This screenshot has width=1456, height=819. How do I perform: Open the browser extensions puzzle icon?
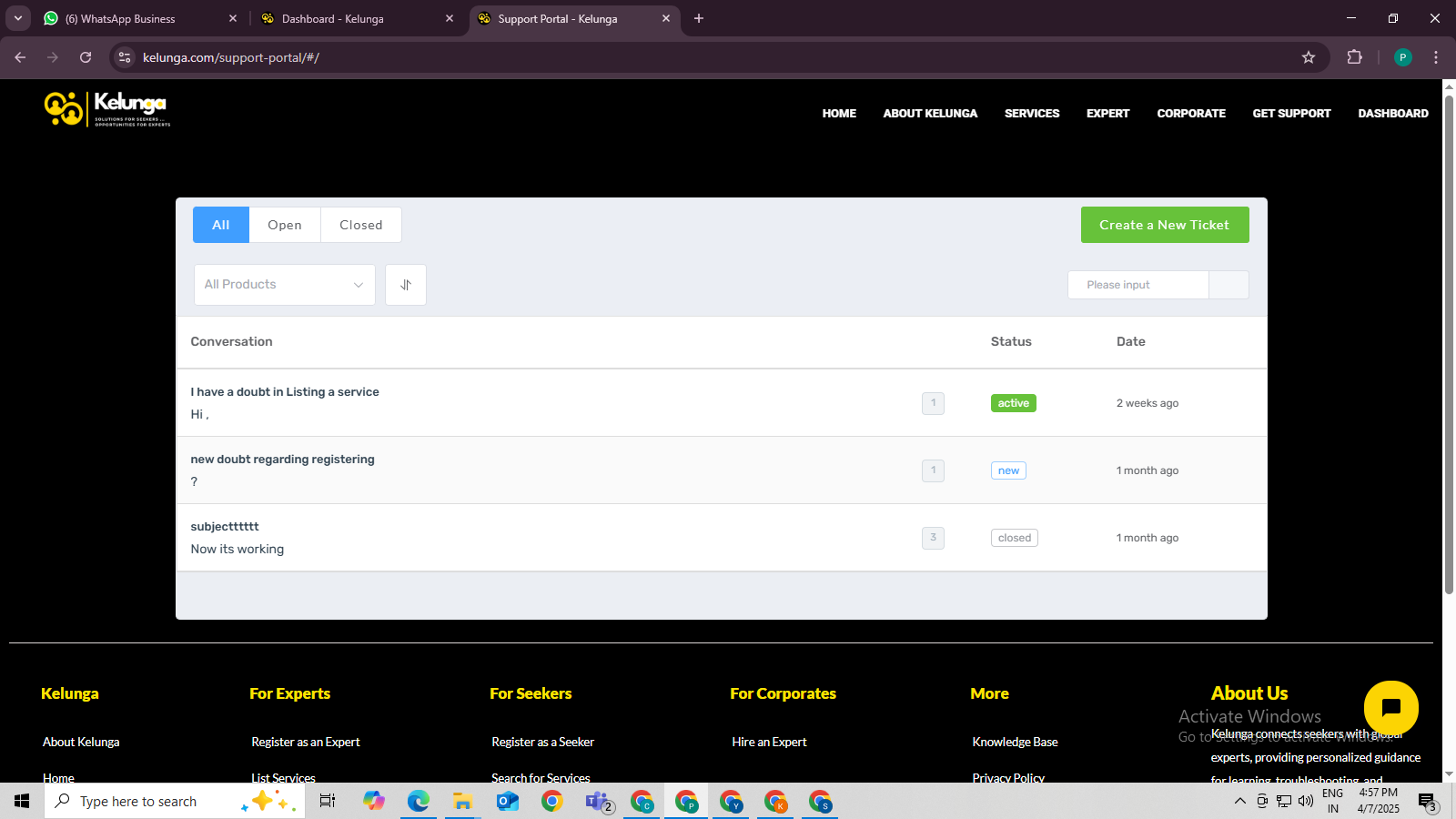[x=1354, y=57]
